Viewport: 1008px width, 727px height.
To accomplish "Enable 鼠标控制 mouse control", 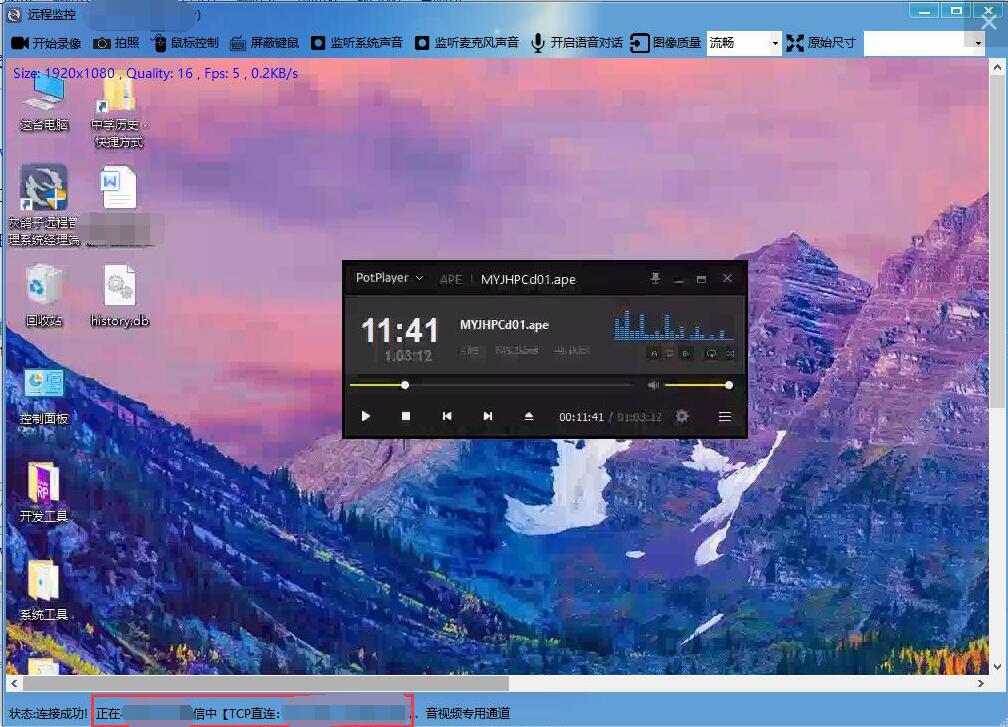I will click(x=159, y=43).
